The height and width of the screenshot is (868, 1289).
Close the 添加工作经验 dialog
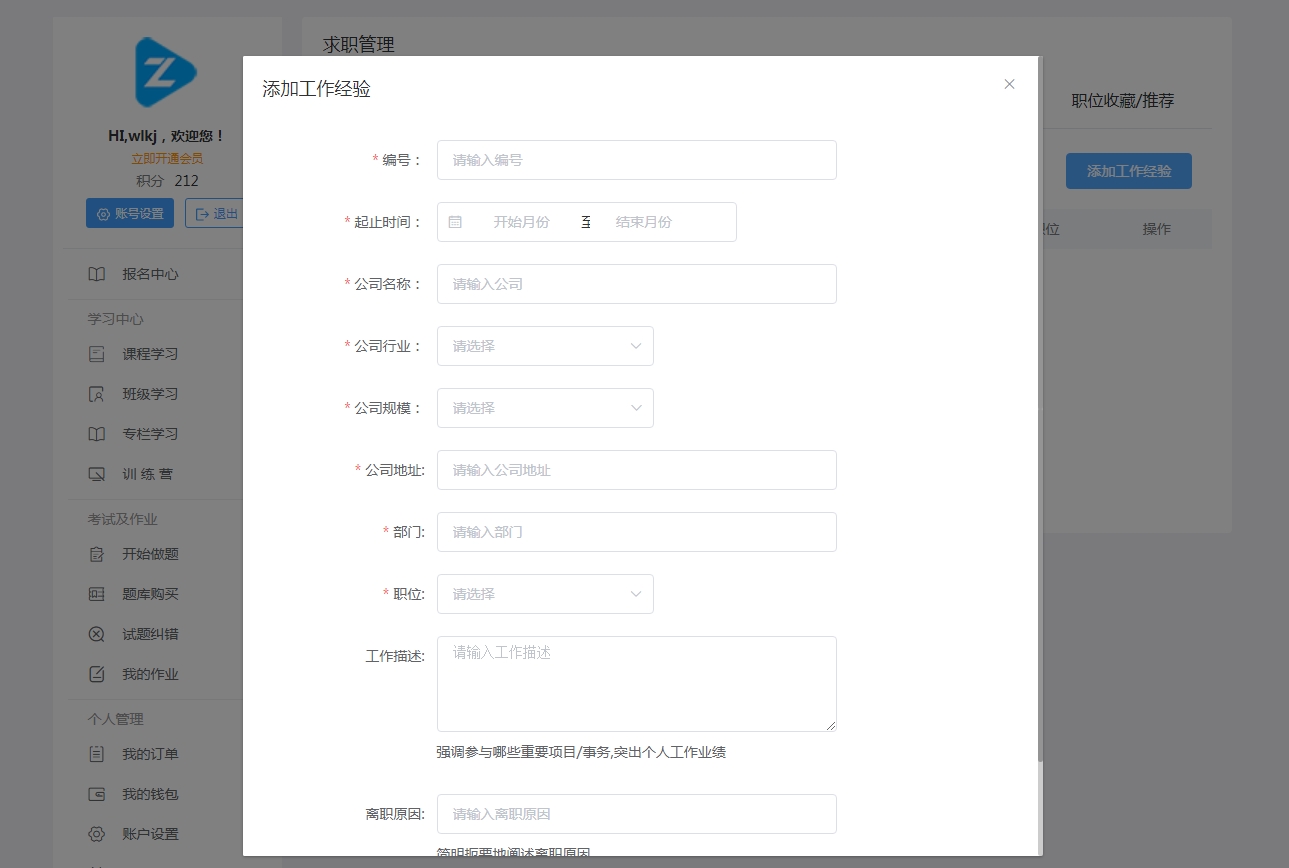coord(1009,84)
